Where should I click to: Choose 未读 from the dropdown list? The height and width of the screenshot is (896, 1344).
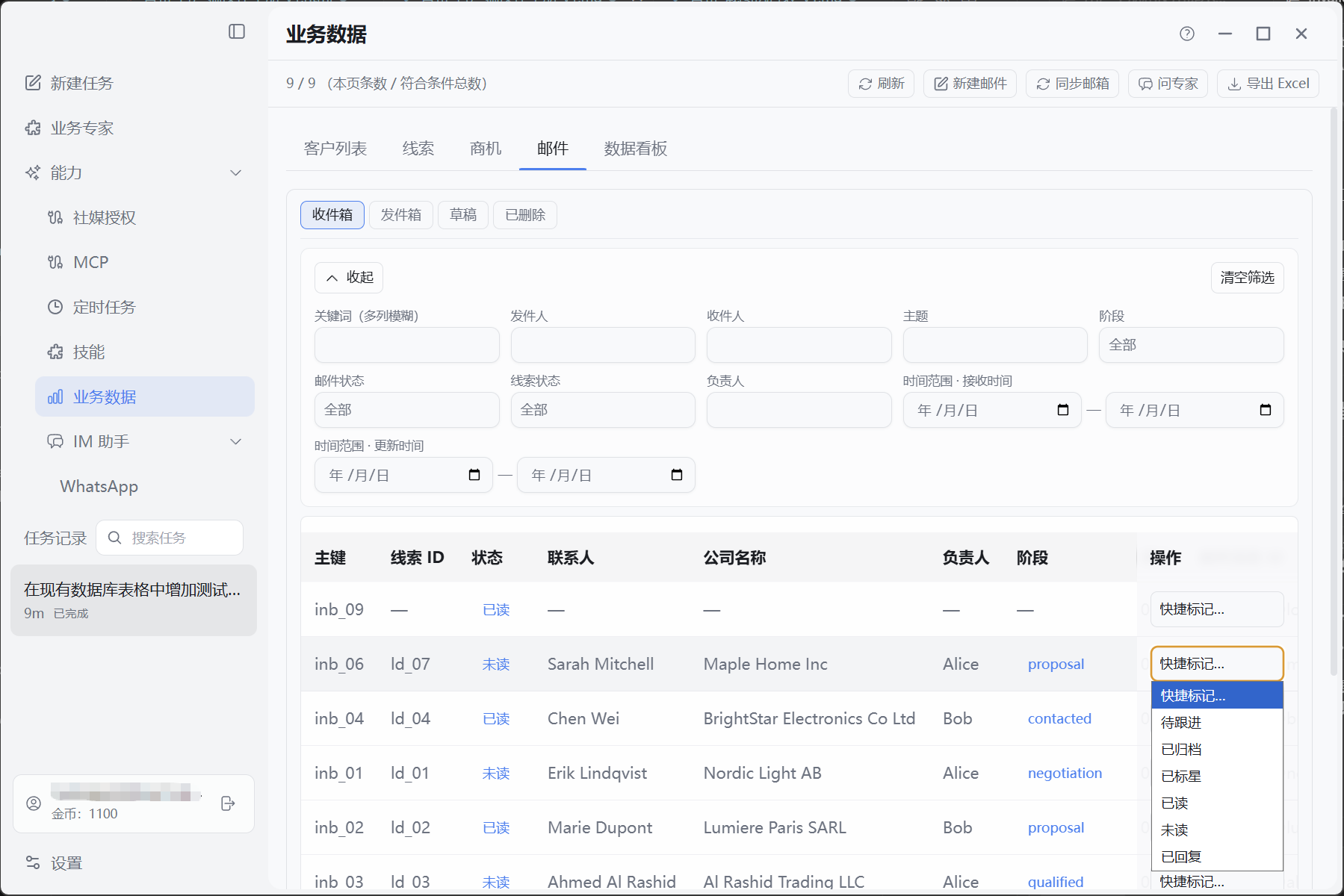point(1217,830)
